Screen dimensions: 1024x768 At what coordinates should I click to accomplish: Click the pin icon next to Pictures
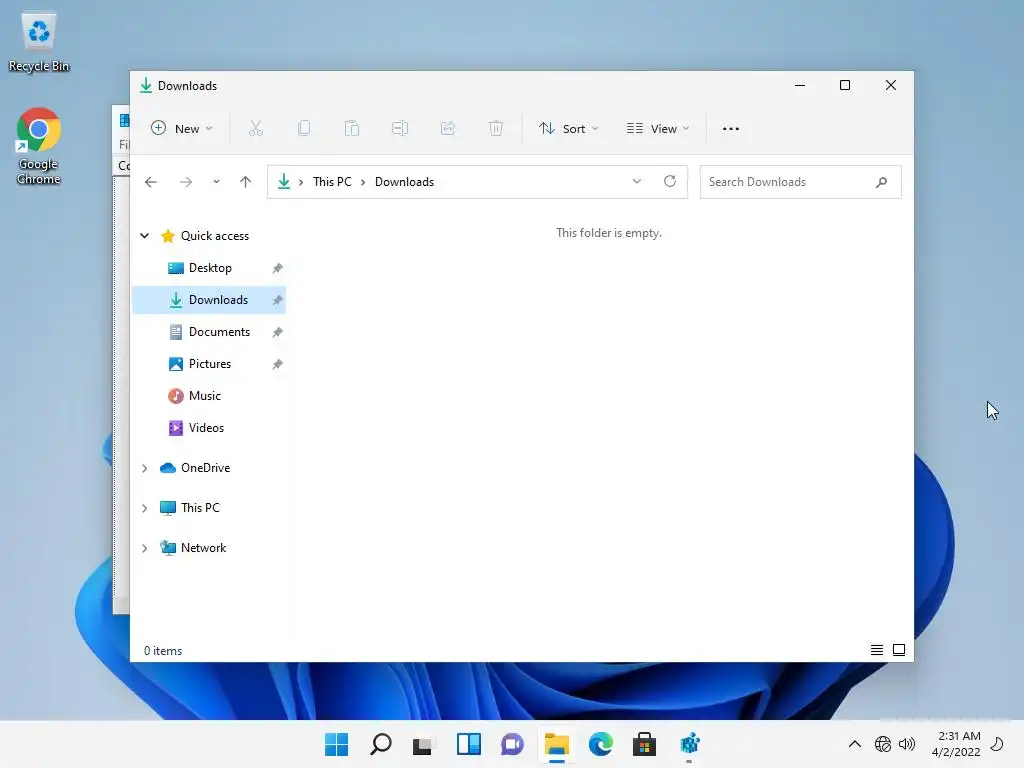click(x=278, y=364)
